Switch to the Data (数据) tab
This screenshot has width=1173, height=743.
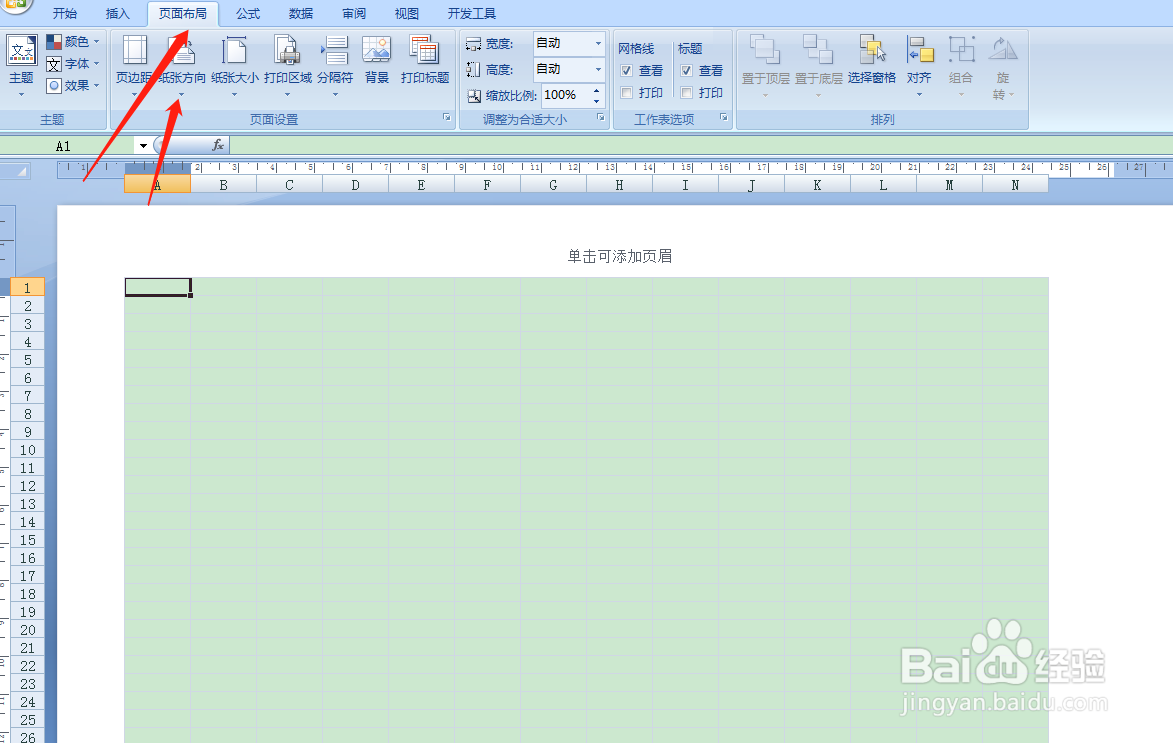(301, 13)
